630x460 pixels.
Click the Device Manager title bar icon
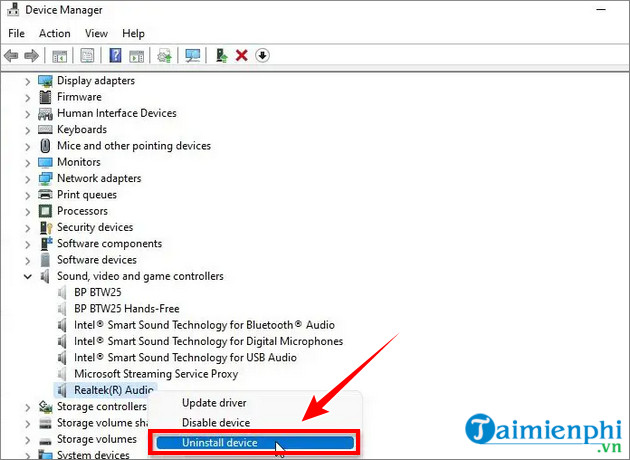click(12, 10)
